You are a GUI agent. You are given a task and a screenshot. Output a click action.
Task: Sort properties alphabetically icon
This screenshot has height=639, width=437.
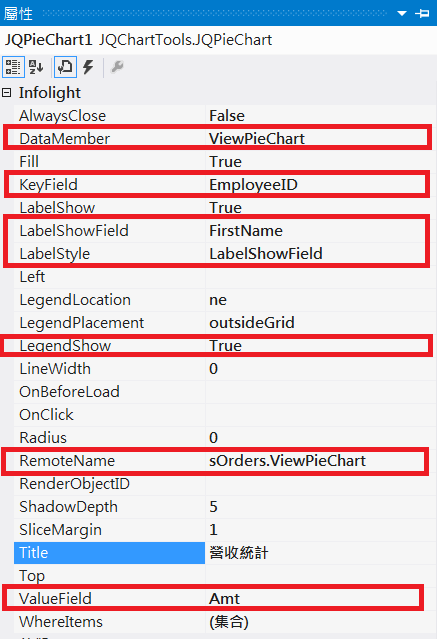[36, 67]
